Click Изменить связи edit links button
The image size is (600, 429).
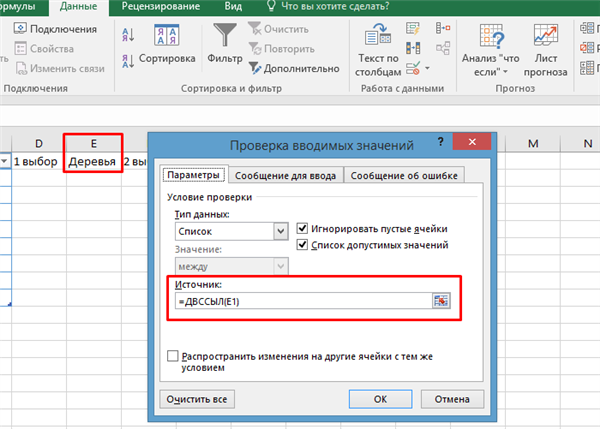(x=60, y=69)
